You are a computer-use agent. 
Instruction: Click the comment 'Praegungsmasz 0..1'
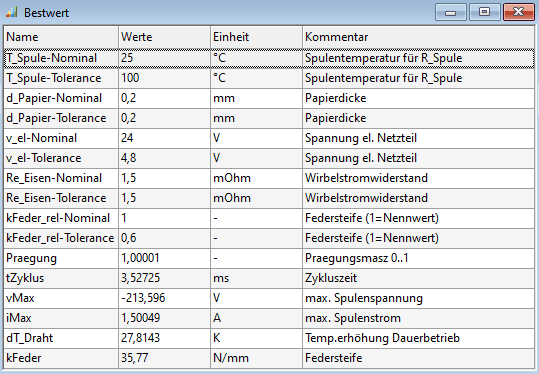tap(357, 258)
